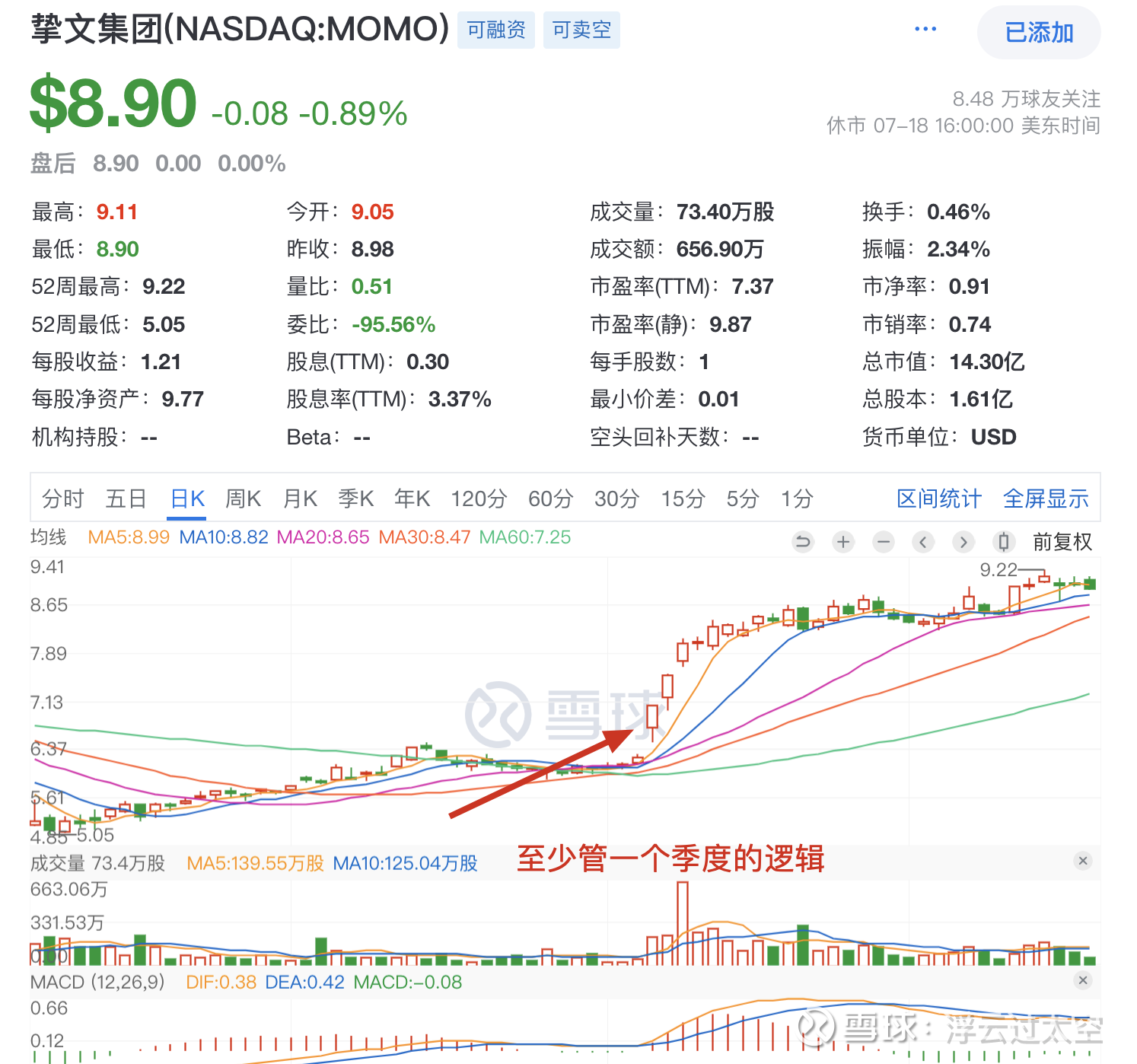Switch to the 分时 chart tab
Image resolution: width=1137 pixels, height=1064 pixels.
[x=62, y=499]
